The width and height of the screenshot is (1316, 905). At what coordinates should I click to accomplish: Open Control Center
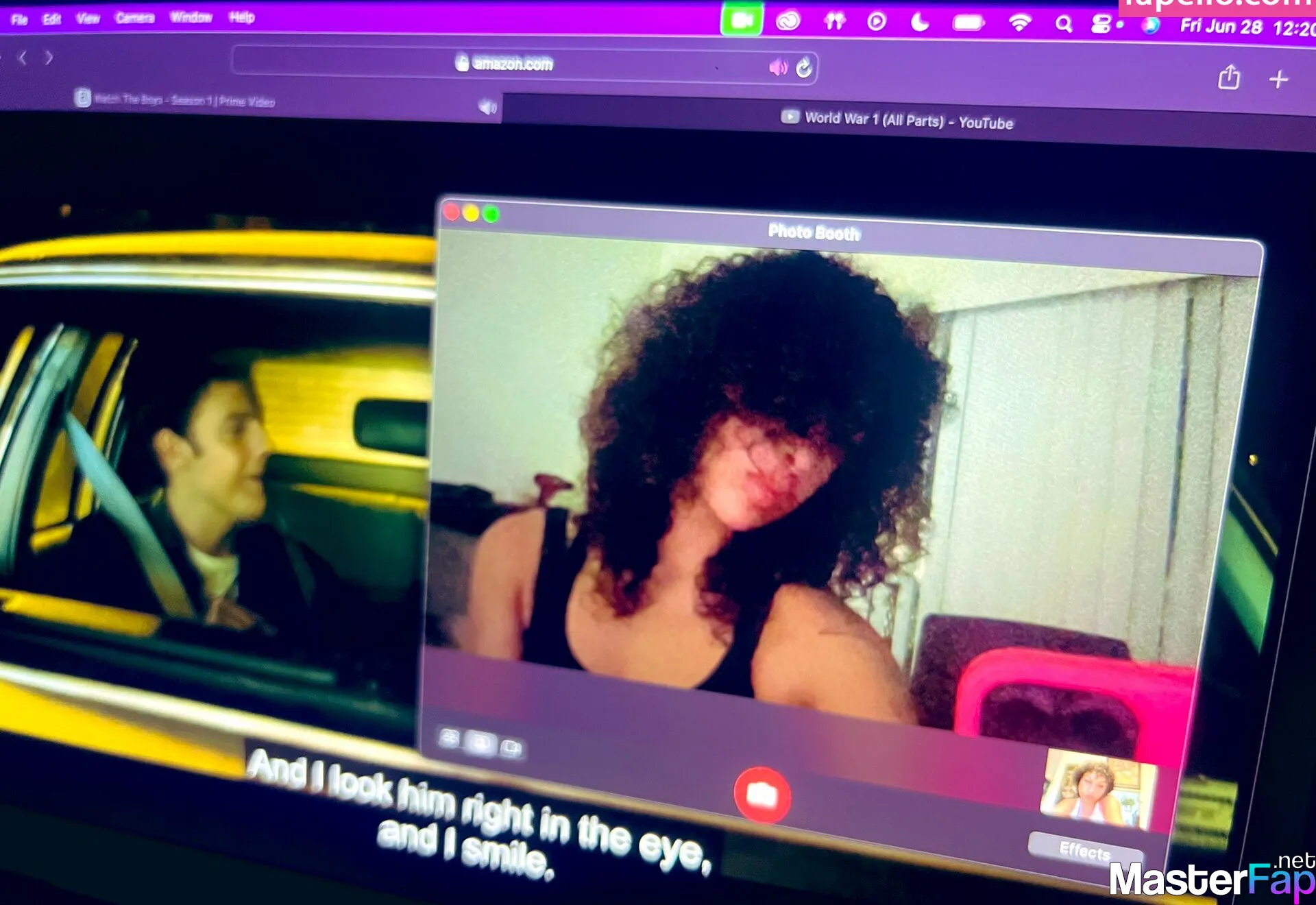[1101, 25]
